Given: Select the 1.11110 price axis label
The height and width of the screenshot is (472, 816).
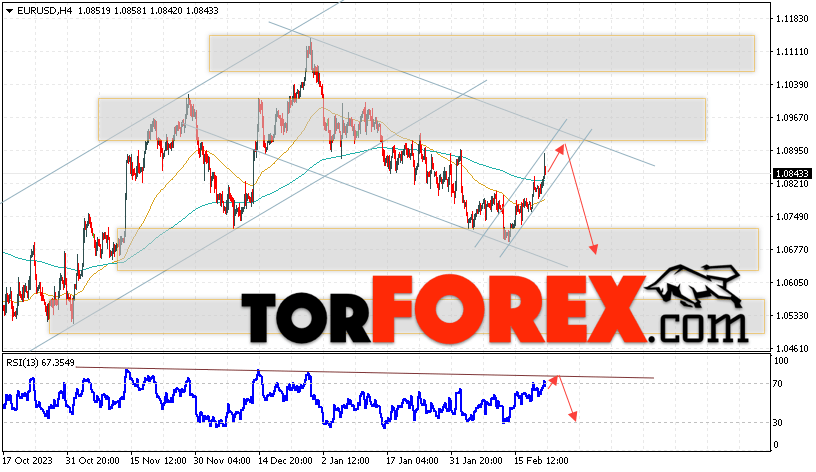Looking at the screenshot, I should coord(792,52).
